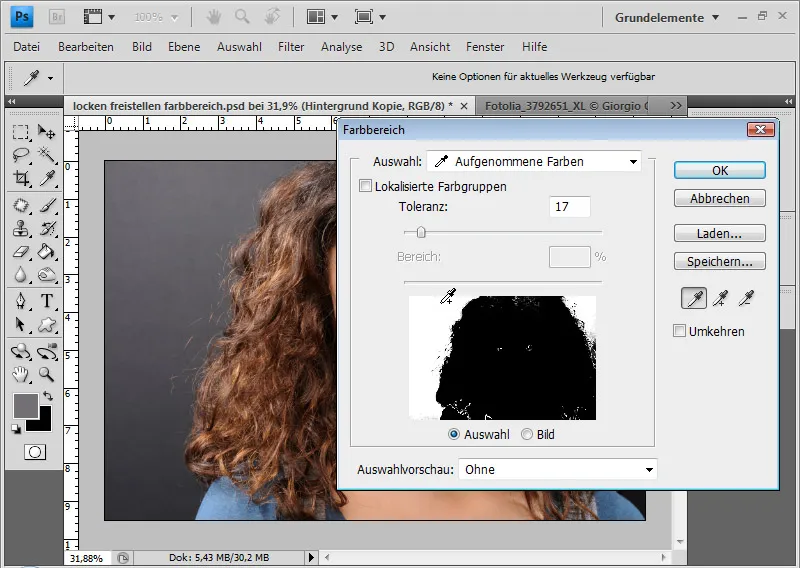Viewport: 800px width, 568px height.
Task: Select the History Brush tool
Action: [46, 229]
